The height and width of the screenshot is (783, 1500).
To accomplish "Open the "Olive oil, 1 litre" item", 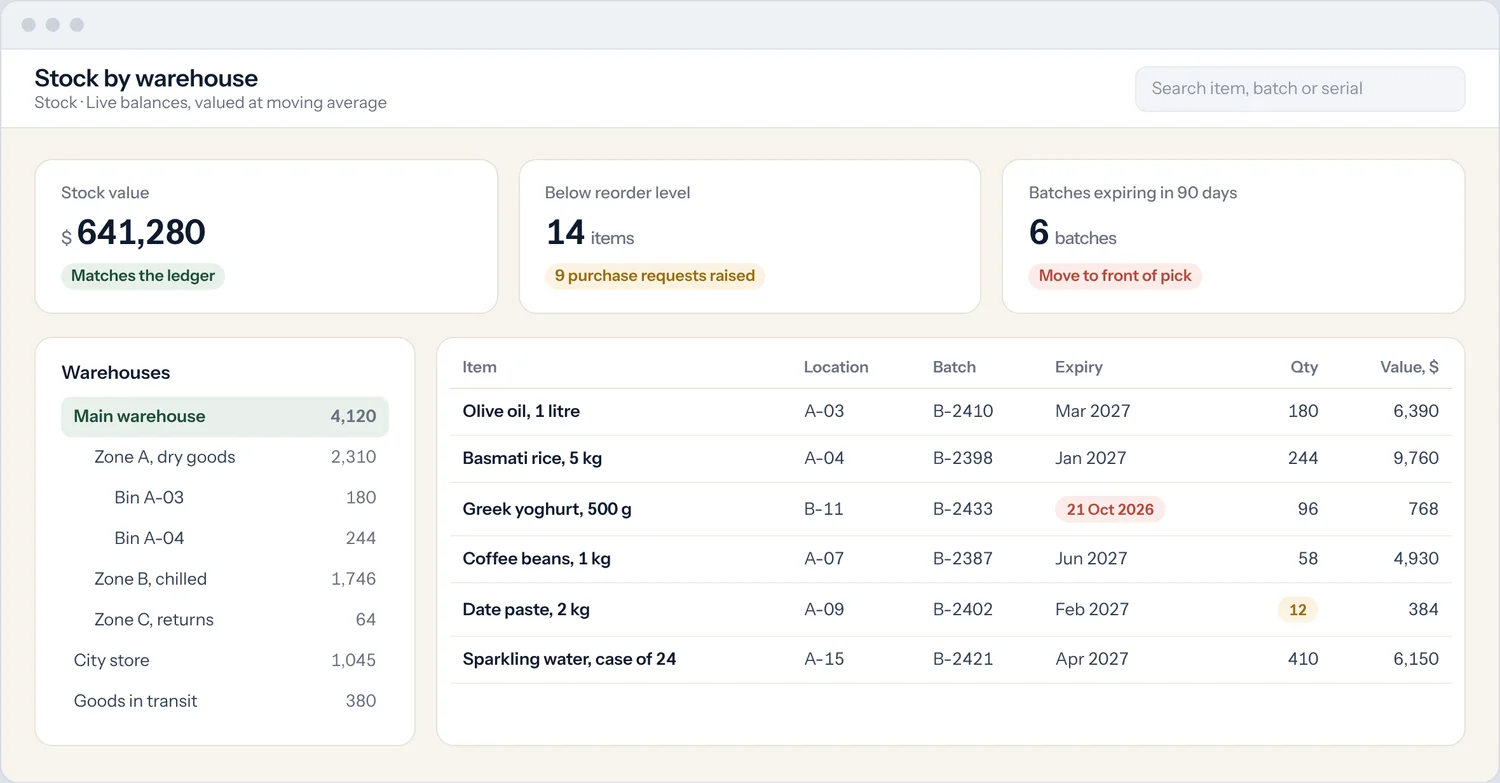I will click(x=521, y=411).
